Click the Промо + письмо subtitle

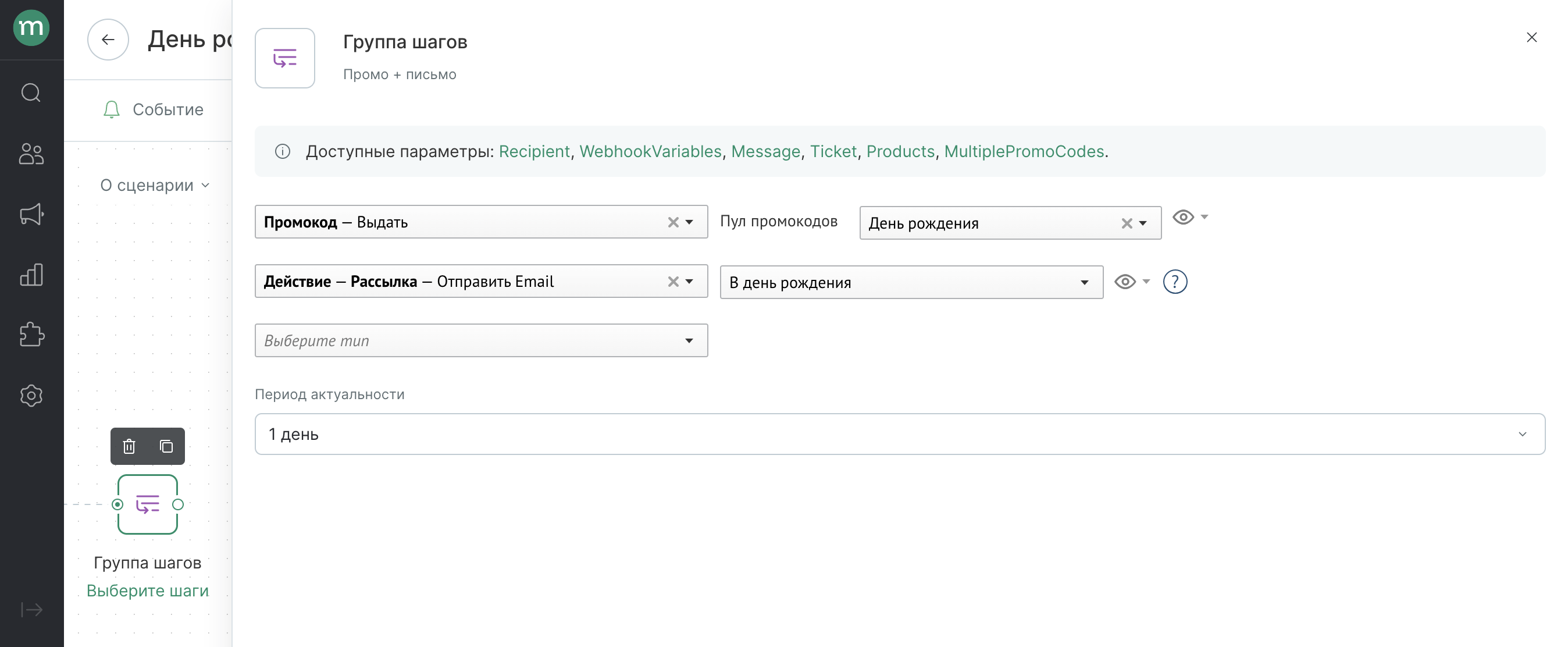click(400, 74)
